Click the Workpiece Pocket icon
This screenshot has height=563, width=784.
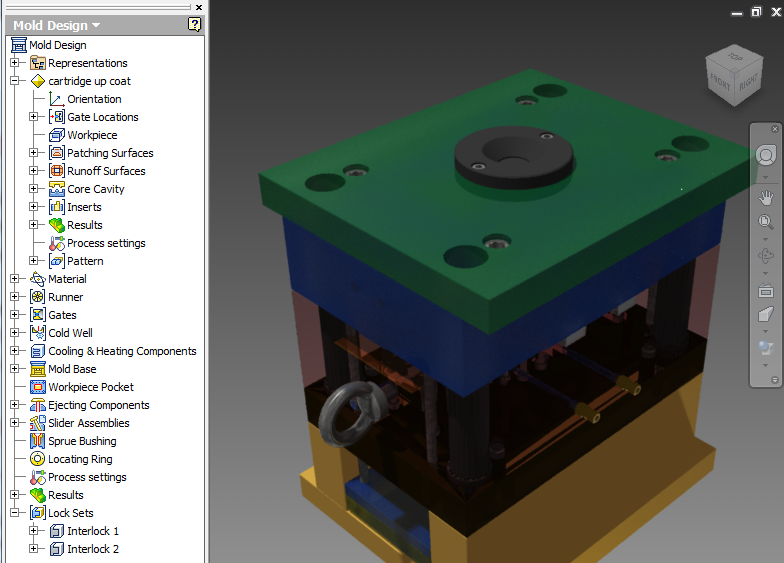[x=38, y=387]
